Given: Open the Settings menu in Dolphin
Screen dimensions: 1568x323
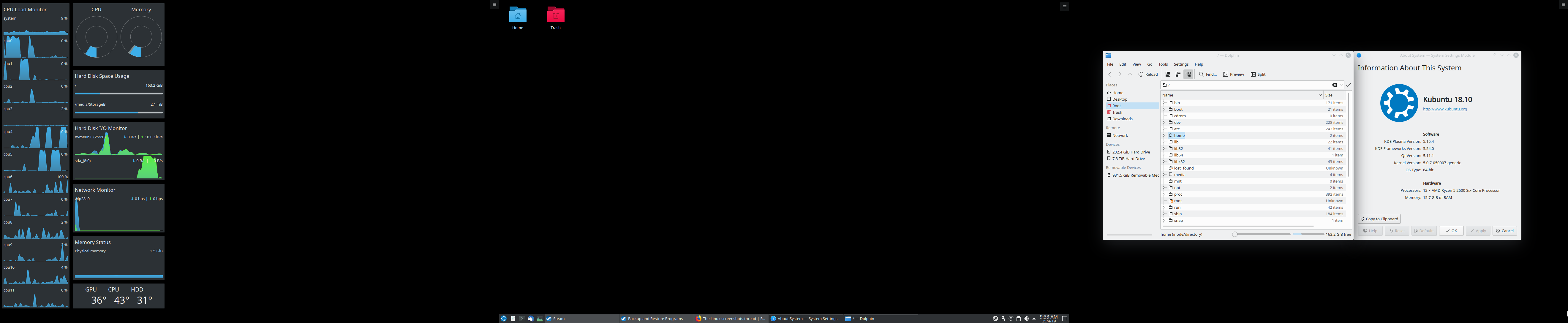Looking at the screenshot, I should (1181, 64).
